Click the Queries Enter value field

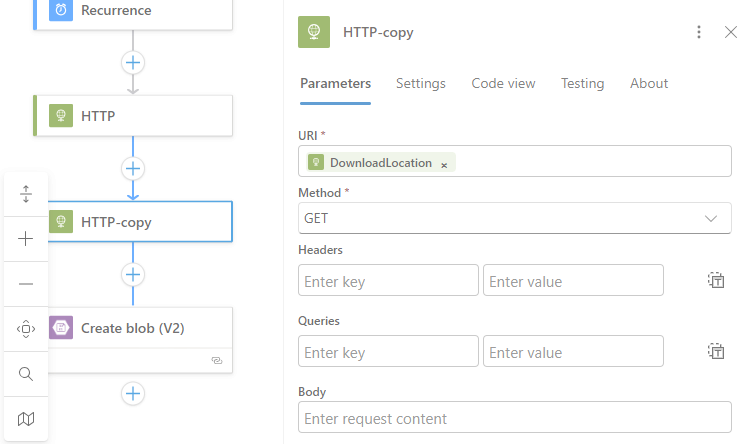tap(573, 351)
